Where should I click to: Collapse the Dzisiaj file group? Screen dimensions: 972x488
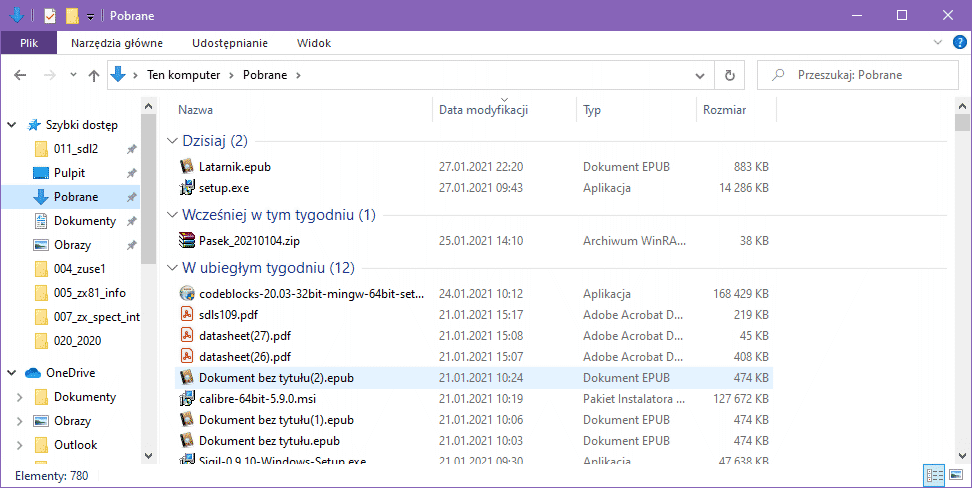tap(169, 141)
